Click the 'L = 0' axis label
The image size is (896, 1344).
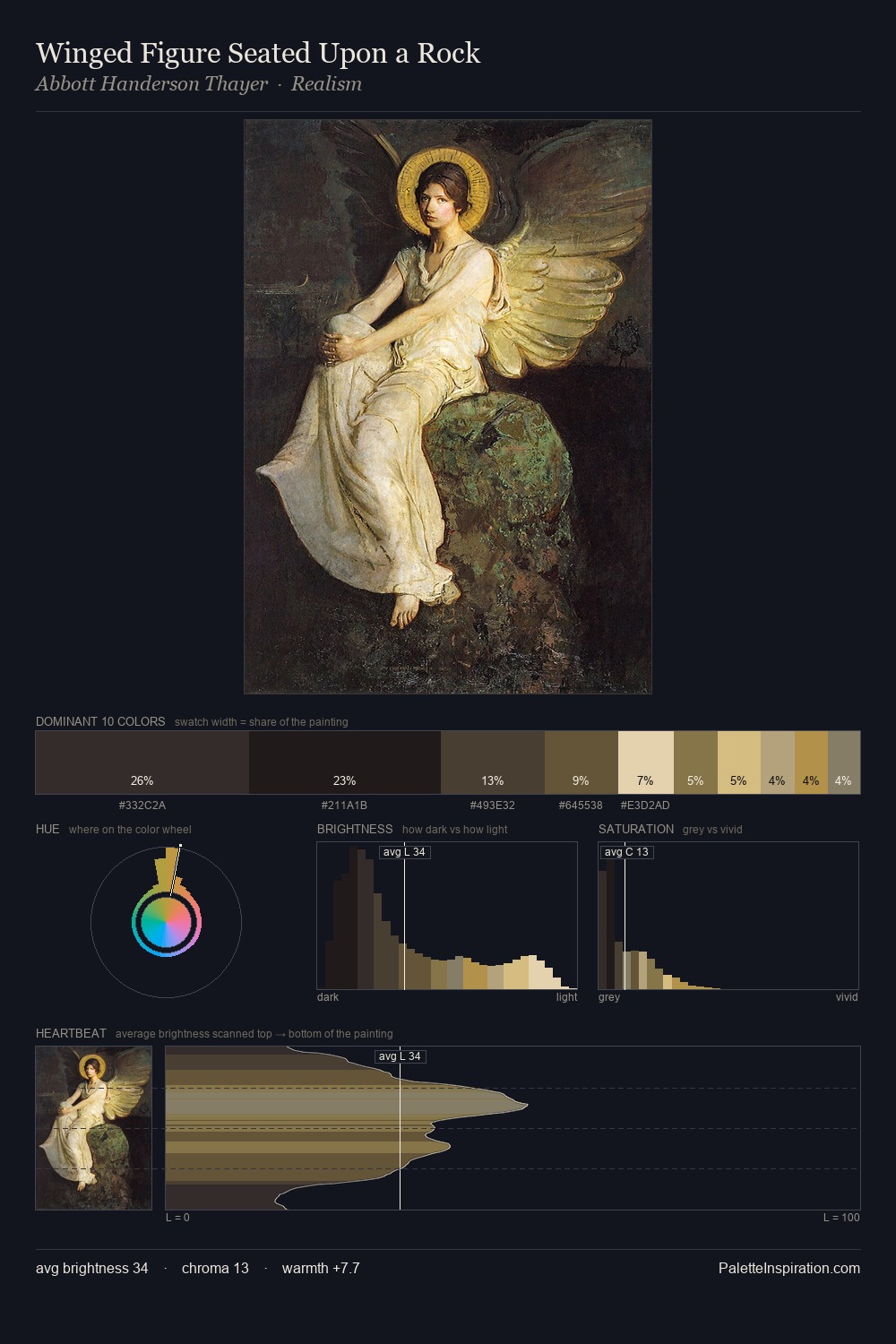[177, 1218]
